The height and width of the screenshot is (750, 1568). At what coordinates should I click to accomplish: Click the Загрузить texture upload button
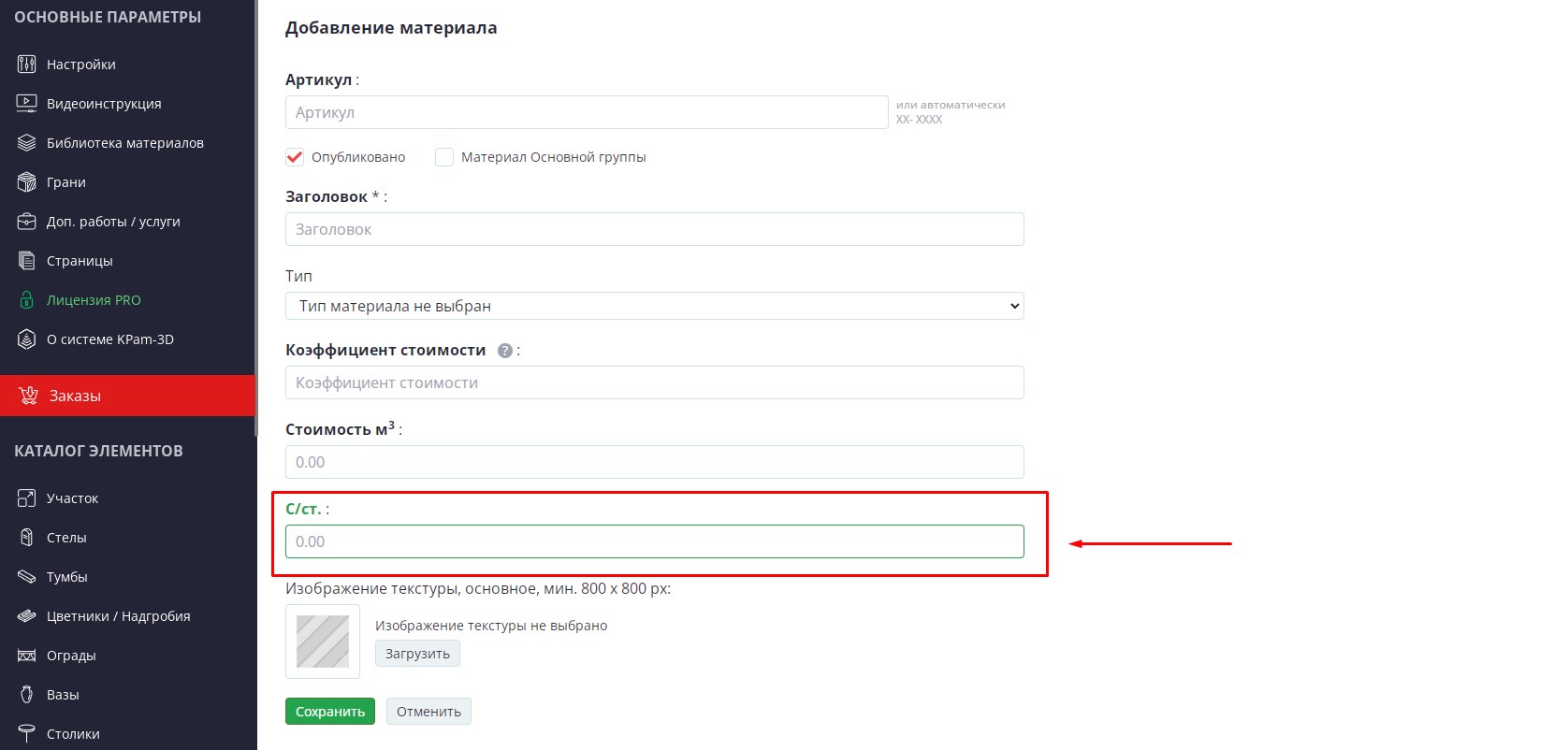point(417,654)
